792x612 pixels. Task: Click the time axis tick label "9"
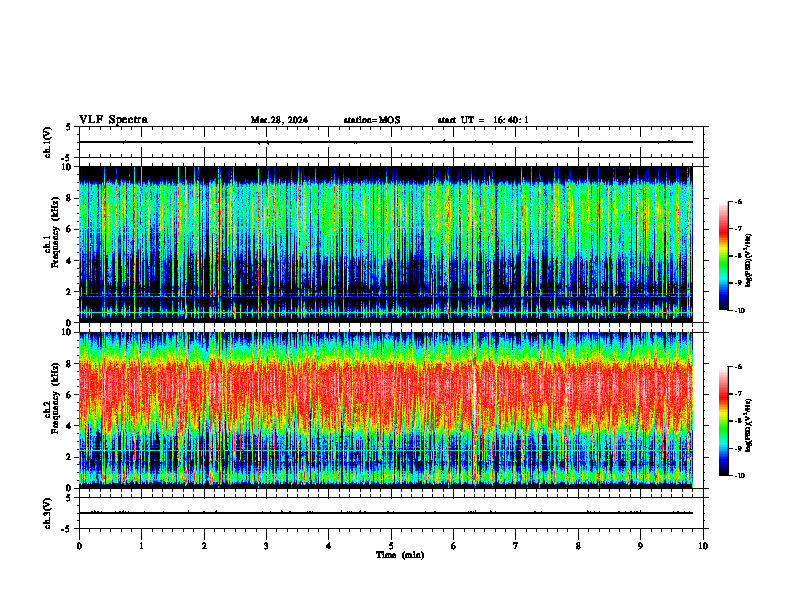pyautogui.click(x=640, y=546)
